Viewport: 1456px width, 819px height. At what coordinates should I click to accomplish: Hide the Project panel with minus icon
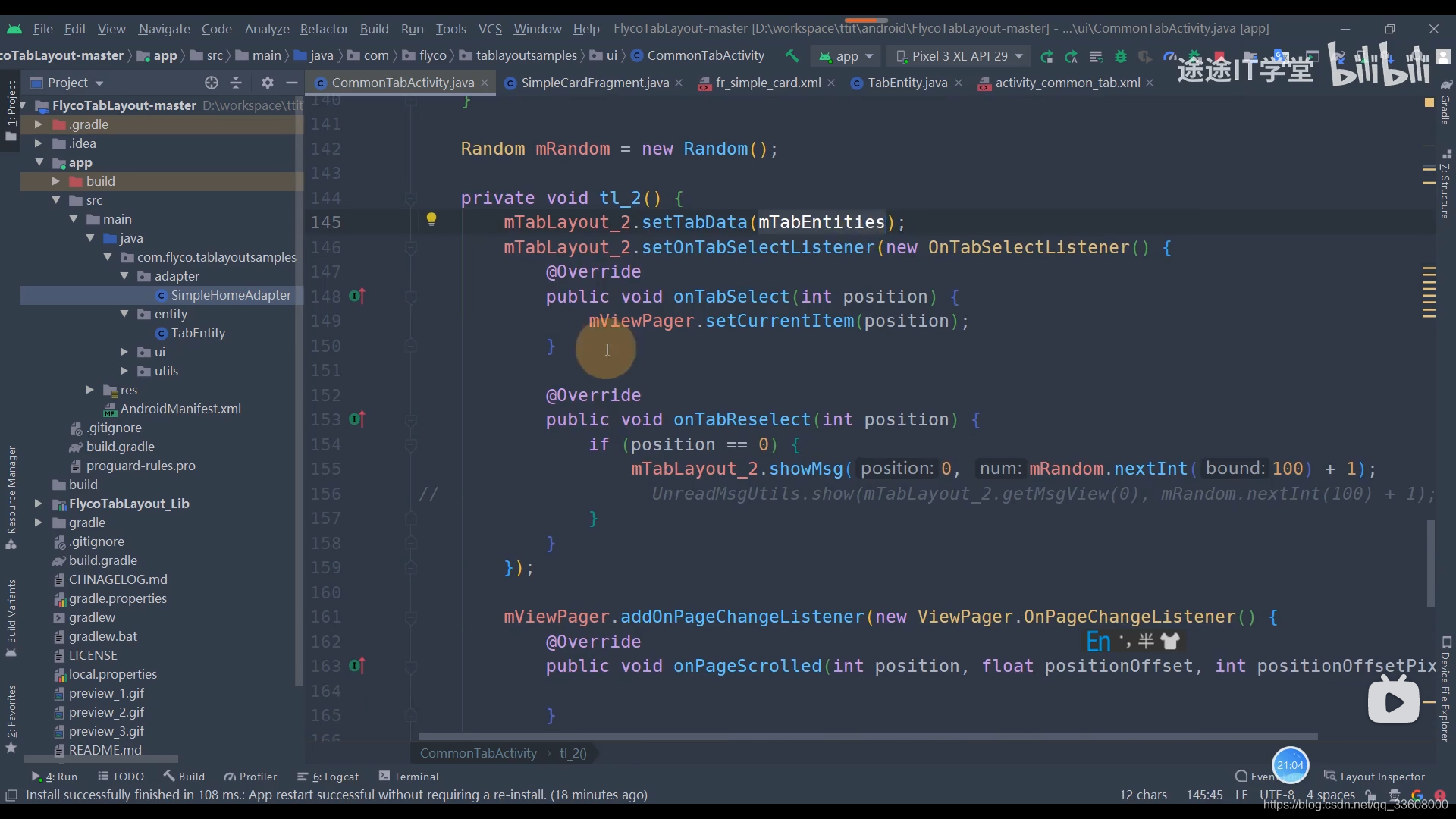click(291, 83)
